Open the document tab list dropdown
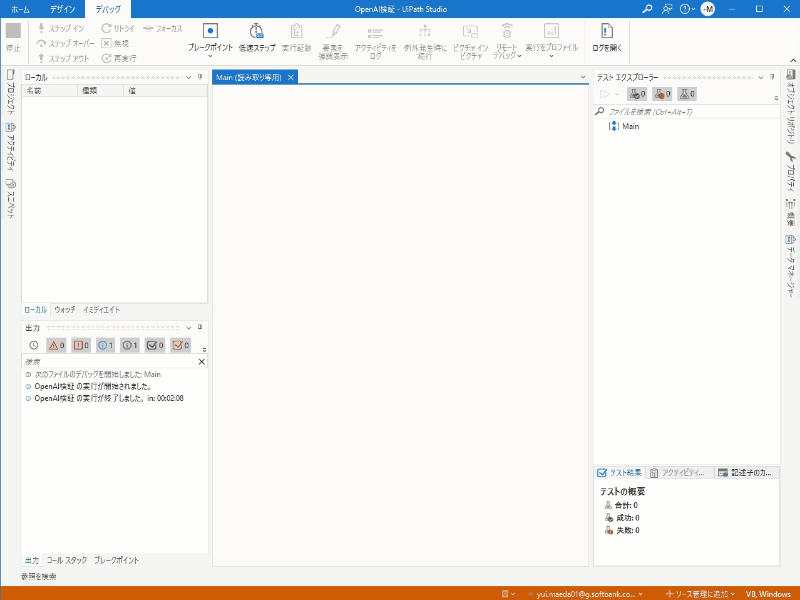The height and width of the screenshot is (600, 800). point(583,78)
